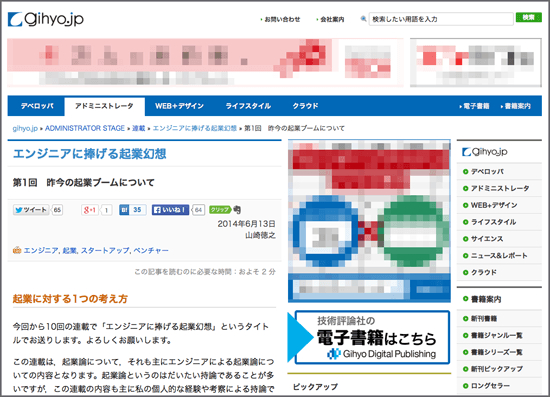Focus the 検索したい用語を入力 search field
Image resolution: width=550 pixels, height=397 pixels.
441,19
